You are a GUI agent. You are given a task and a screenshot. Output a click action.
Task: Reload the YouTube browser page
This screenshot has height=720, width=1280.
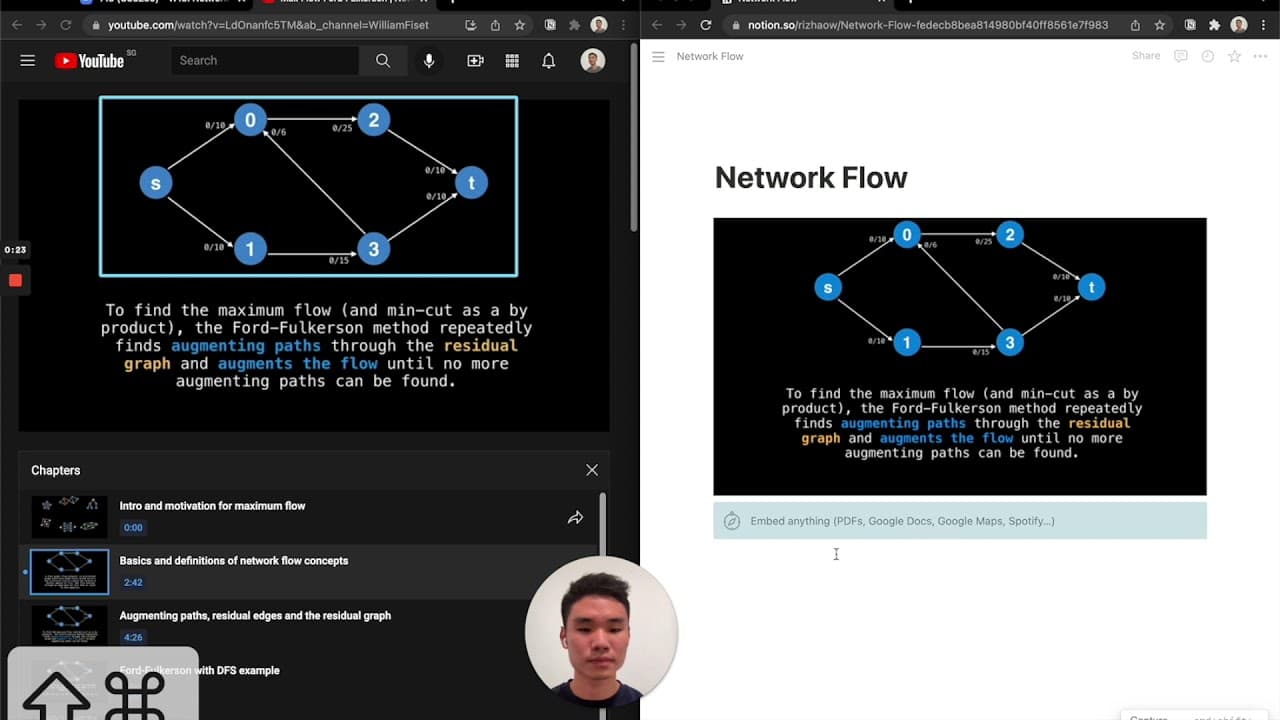point(66,25)
